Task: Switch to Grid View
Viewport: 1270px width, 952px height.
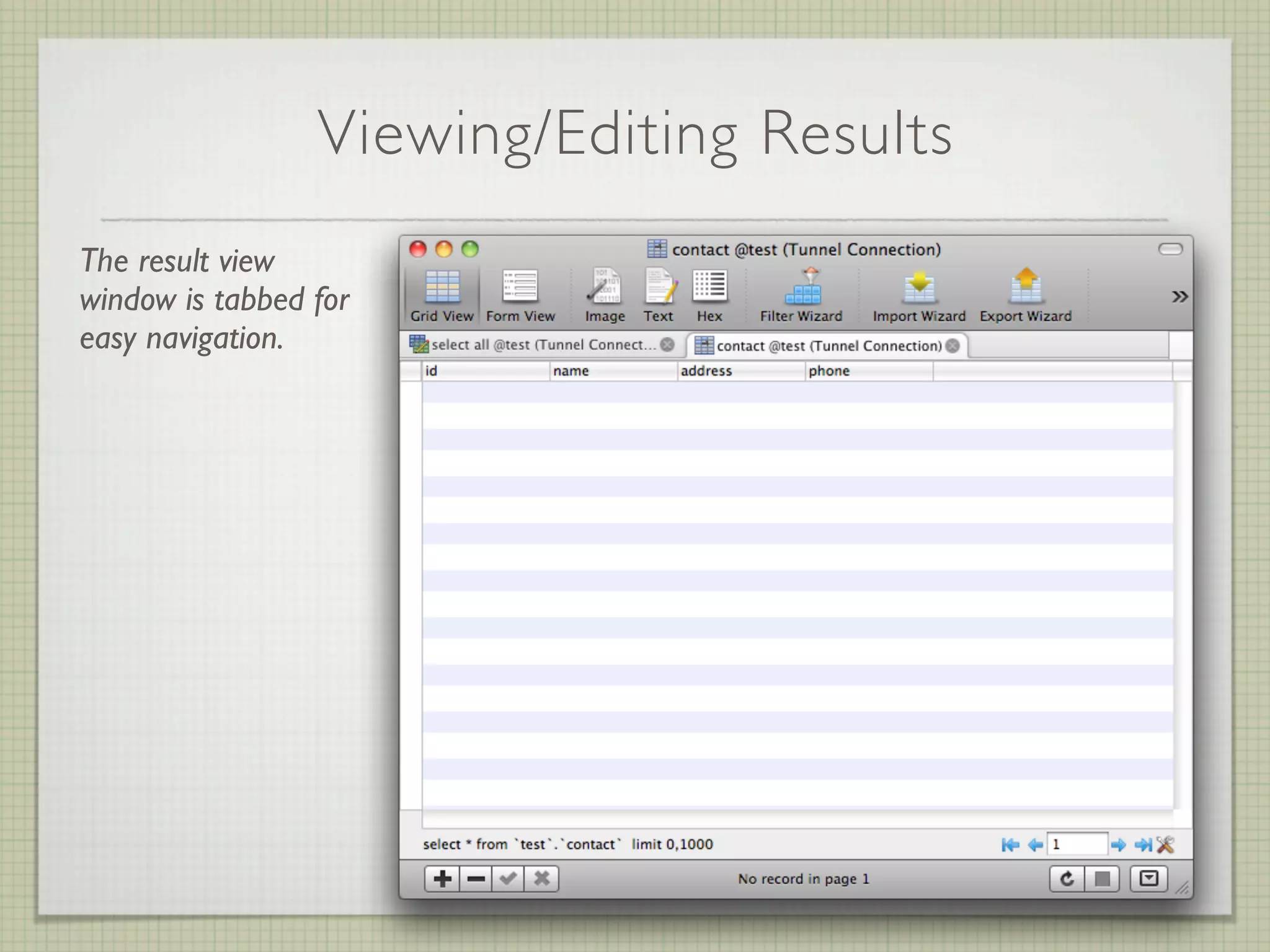Action: 442,296
